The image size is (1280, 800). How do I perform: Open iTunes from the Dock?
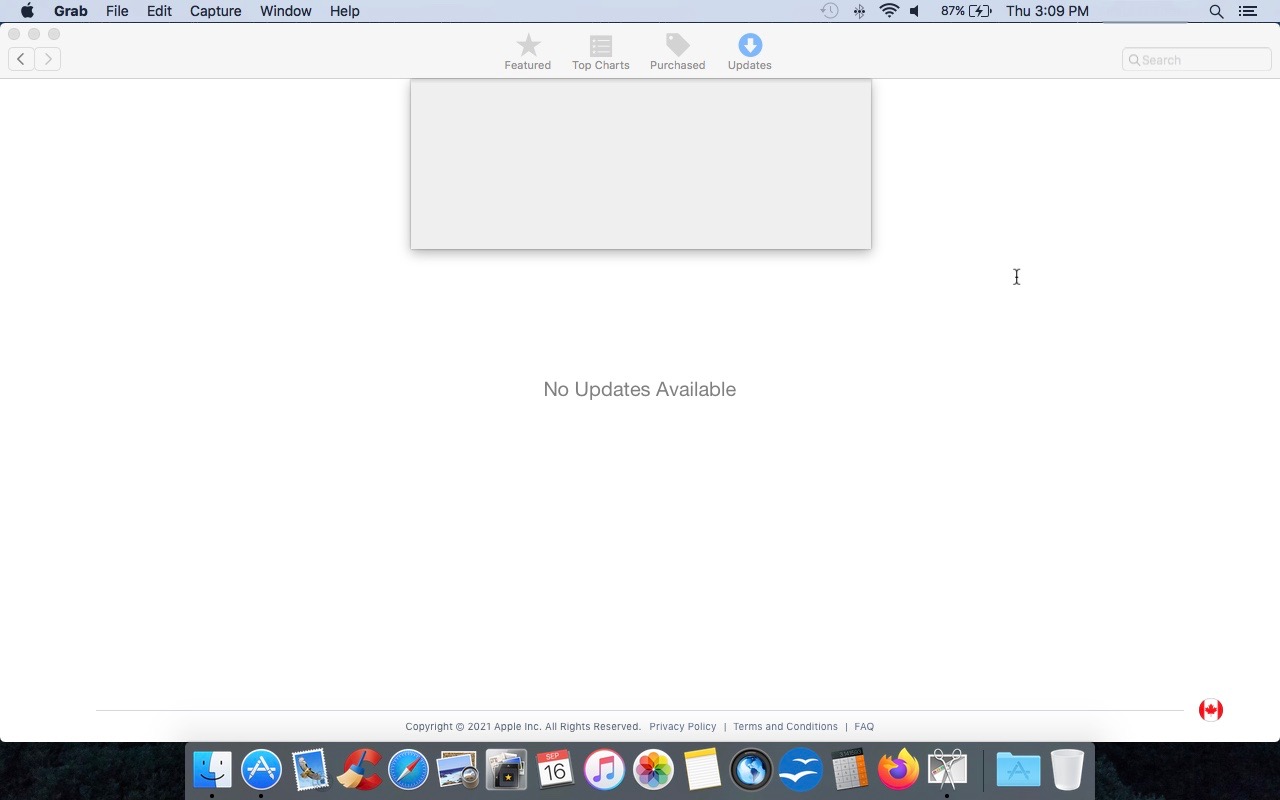pos(604,770)
